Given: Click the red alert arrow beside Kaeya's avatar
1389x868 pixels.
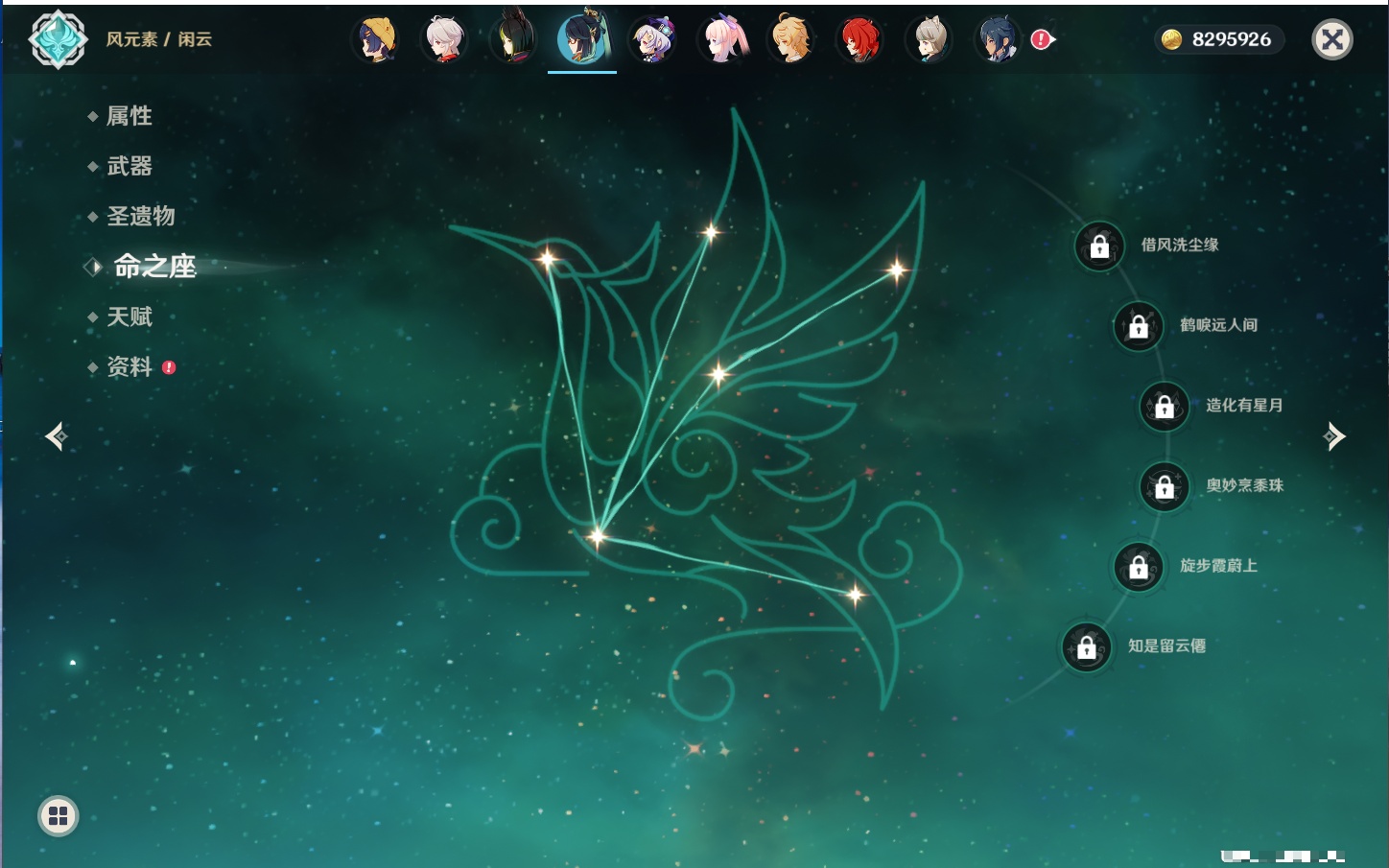Looking at the screenshot, I should pyautogui.click(x=1042, y=39).
